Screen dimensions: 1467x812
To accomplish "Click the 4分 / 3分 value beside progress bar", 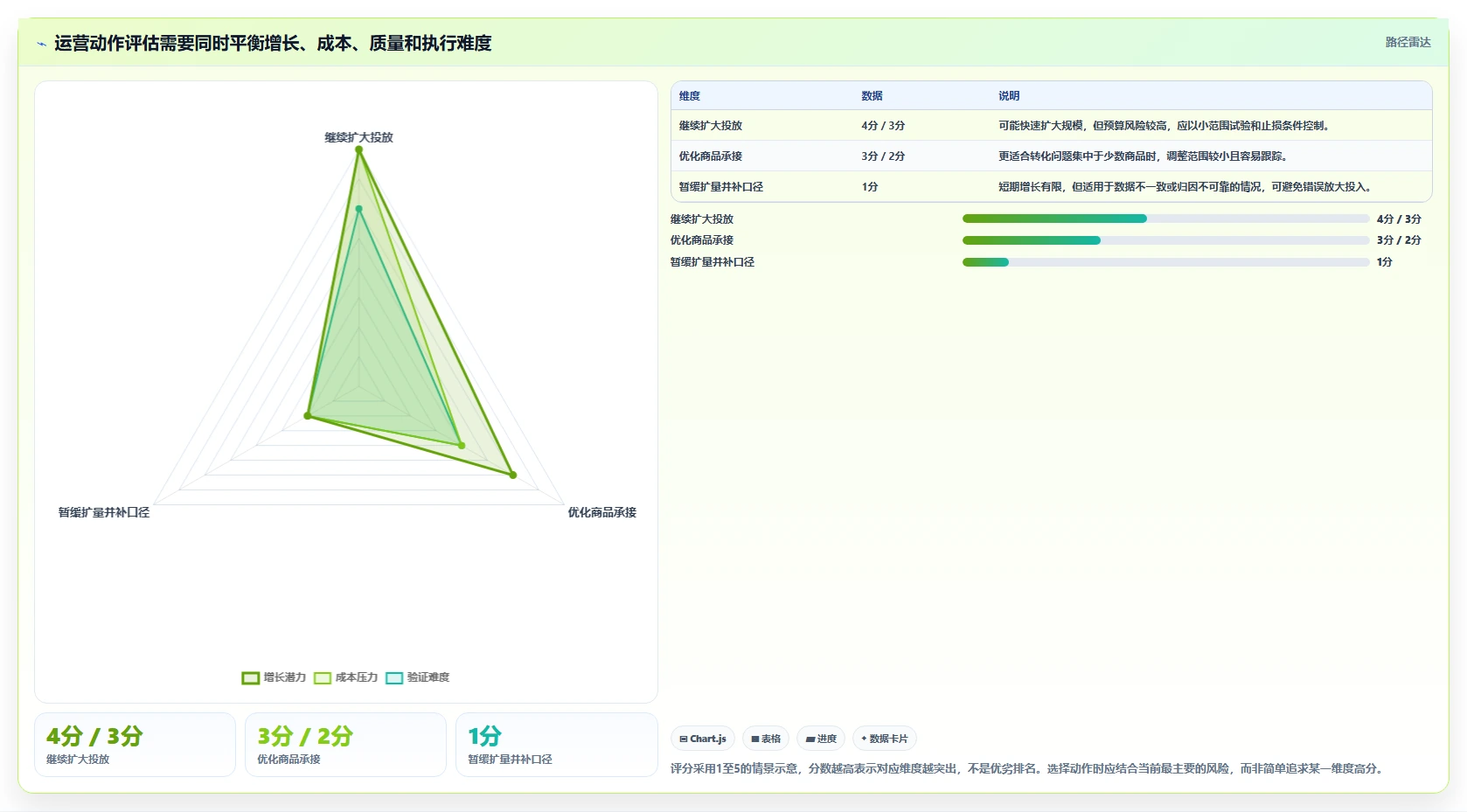I will coord(1399,219).
